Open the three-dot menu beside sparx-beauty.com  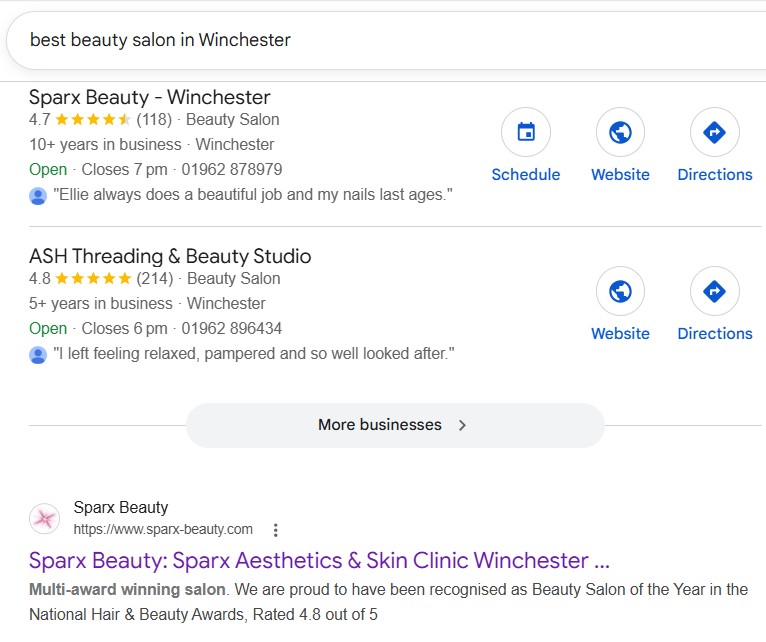(x=276, y=530)
